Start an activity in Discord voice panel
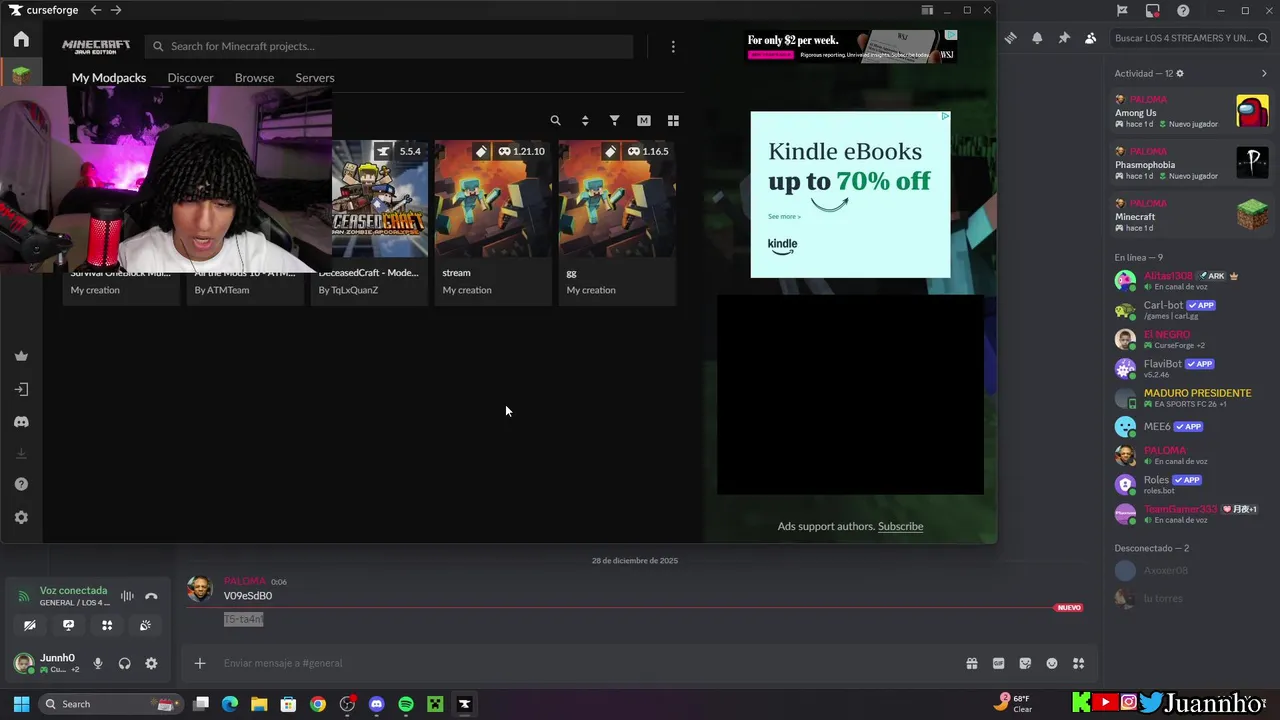Viewport: 1280px width, 720px height. [107, 625]
